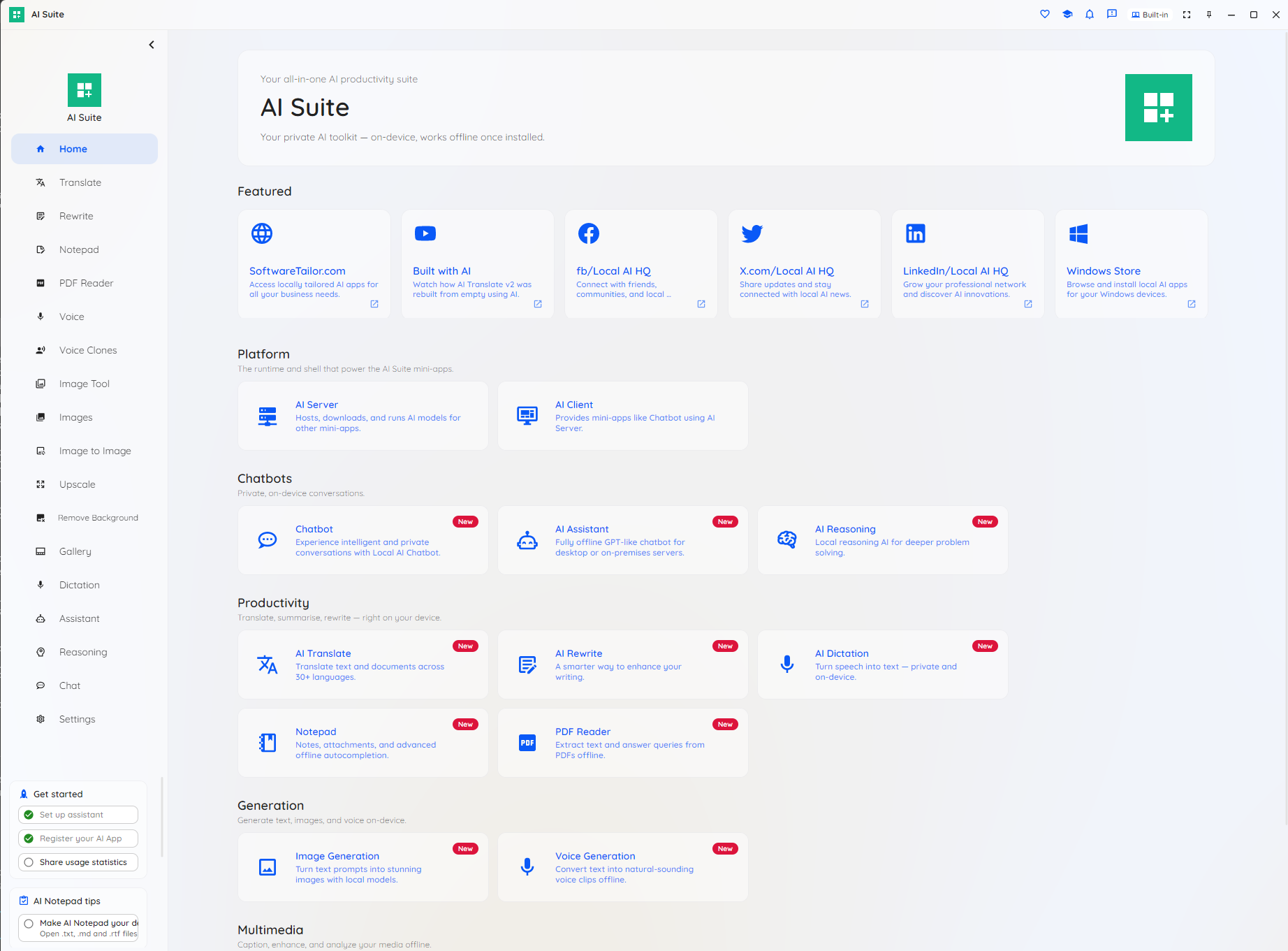Open the fb/Local AI HQ card
The image size is (1288, 951).
[x=641, y=264]
